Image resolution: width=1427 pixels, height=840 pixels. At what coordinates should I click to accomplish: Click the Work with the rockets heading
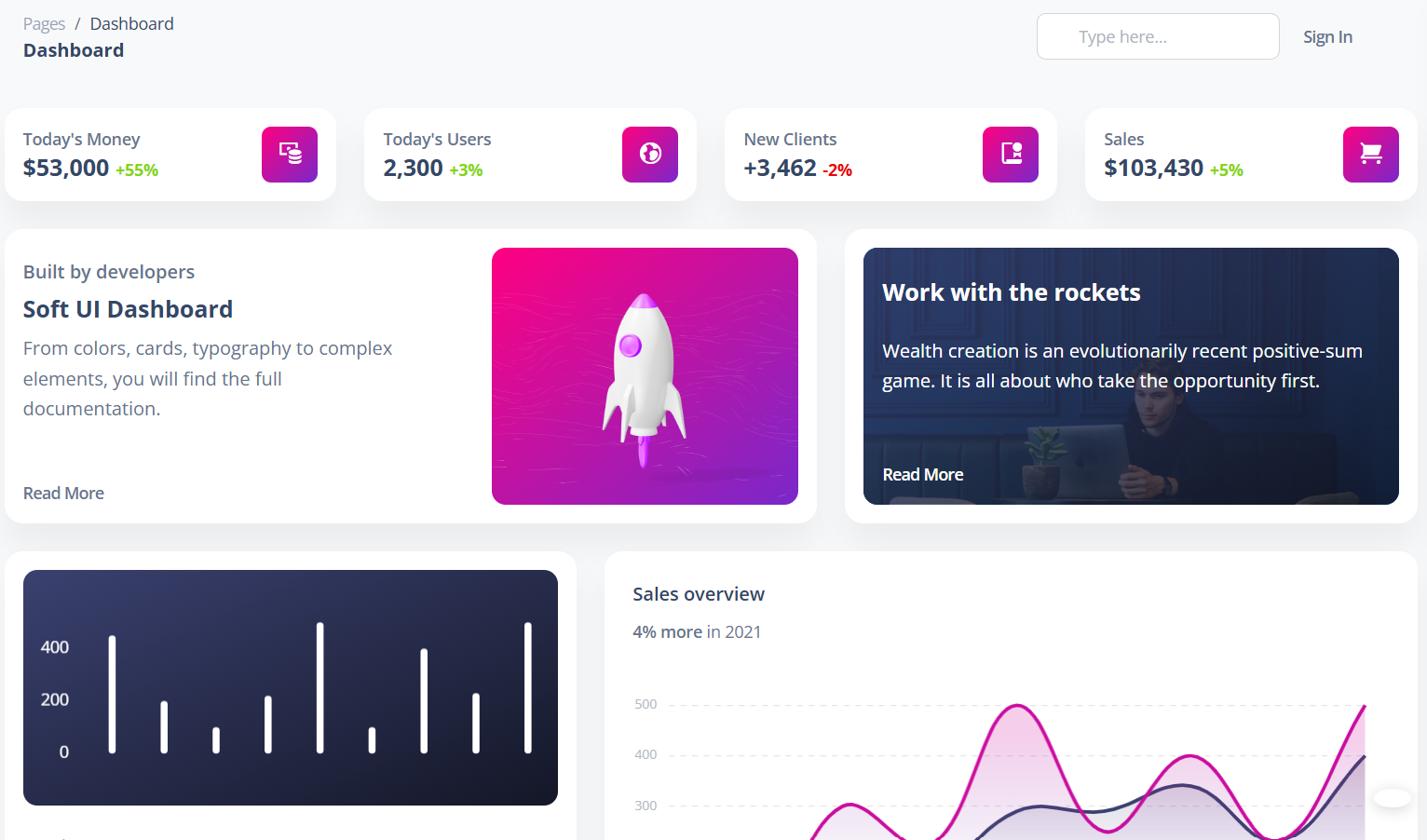coord(1011,292)
